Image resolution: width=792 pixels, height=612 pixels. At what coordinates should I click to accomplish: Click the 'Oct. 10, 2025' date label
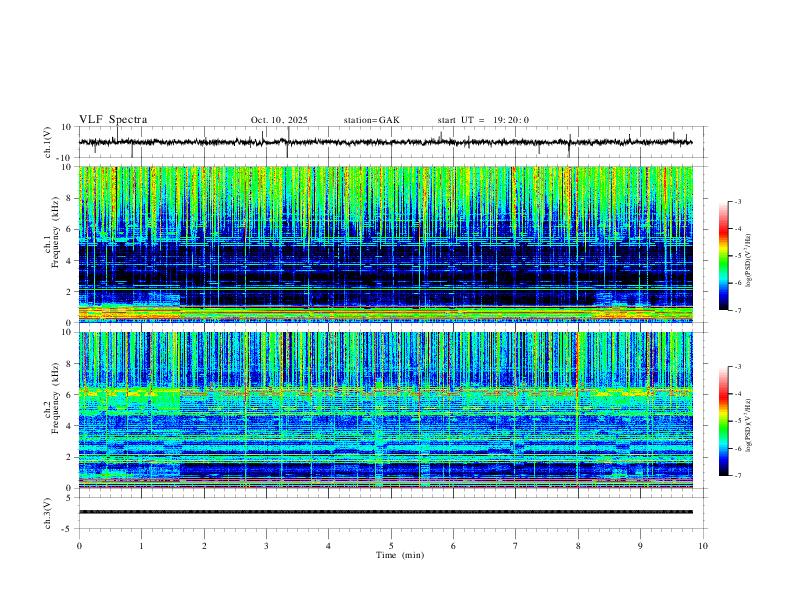(279, 120)
